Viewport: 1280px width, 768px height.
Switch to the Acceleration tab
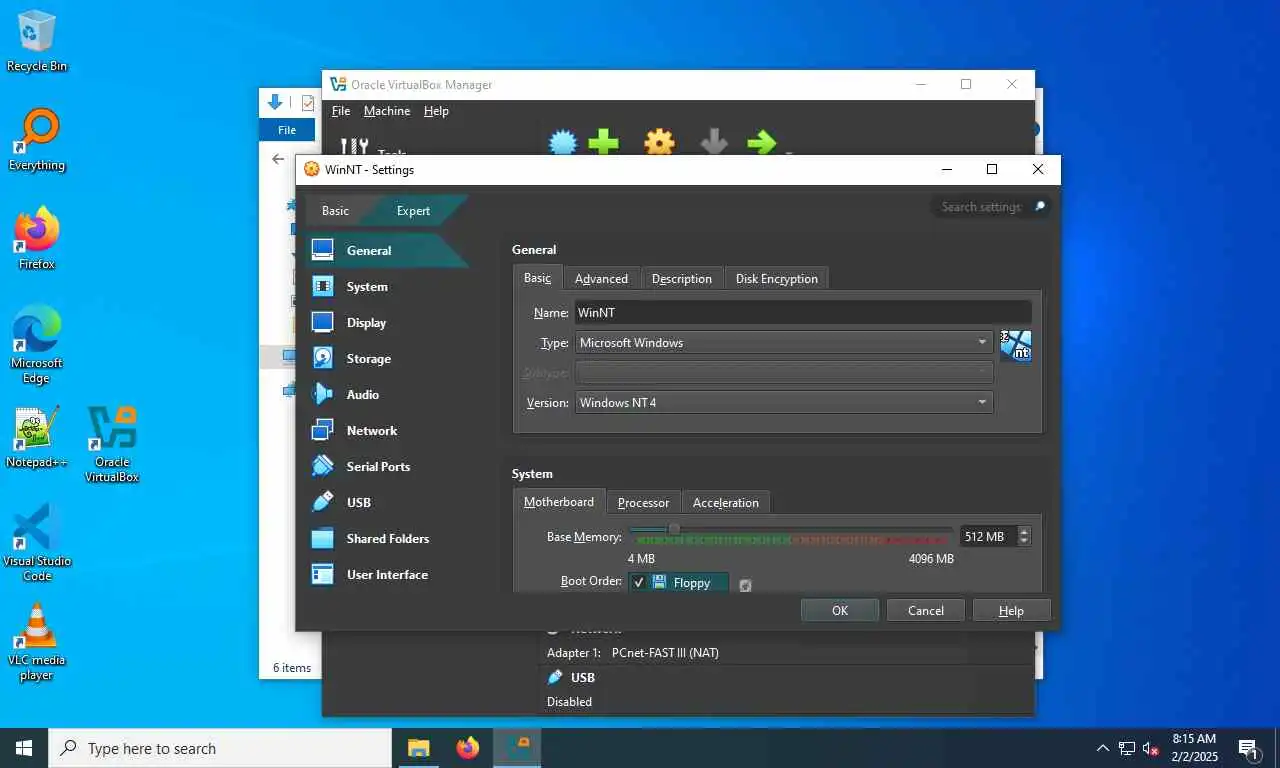click(x=726, y=503)
